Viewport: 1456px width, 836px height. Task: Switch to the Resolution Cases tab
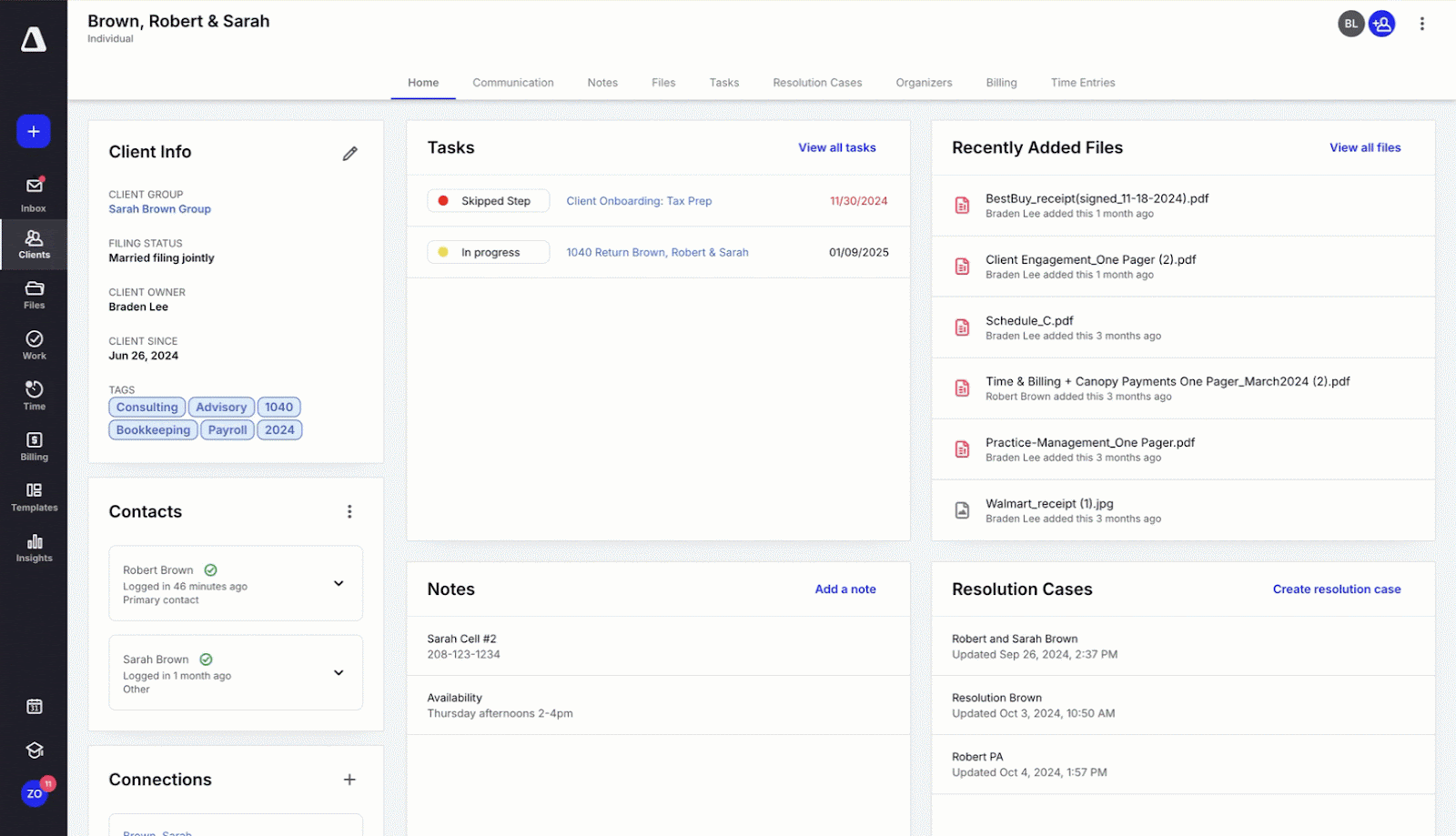pos(816,83)
